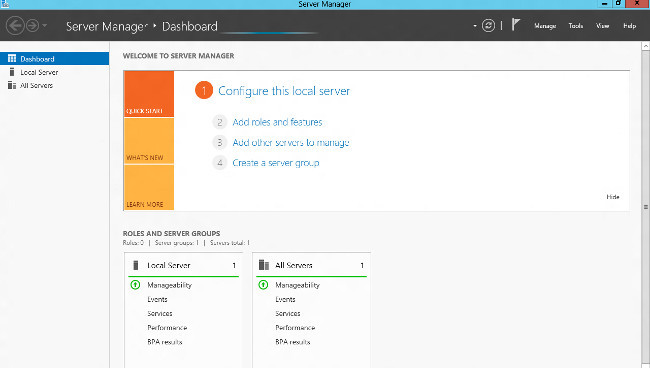Open the navigation history dropdown arrow

(44, 26)
